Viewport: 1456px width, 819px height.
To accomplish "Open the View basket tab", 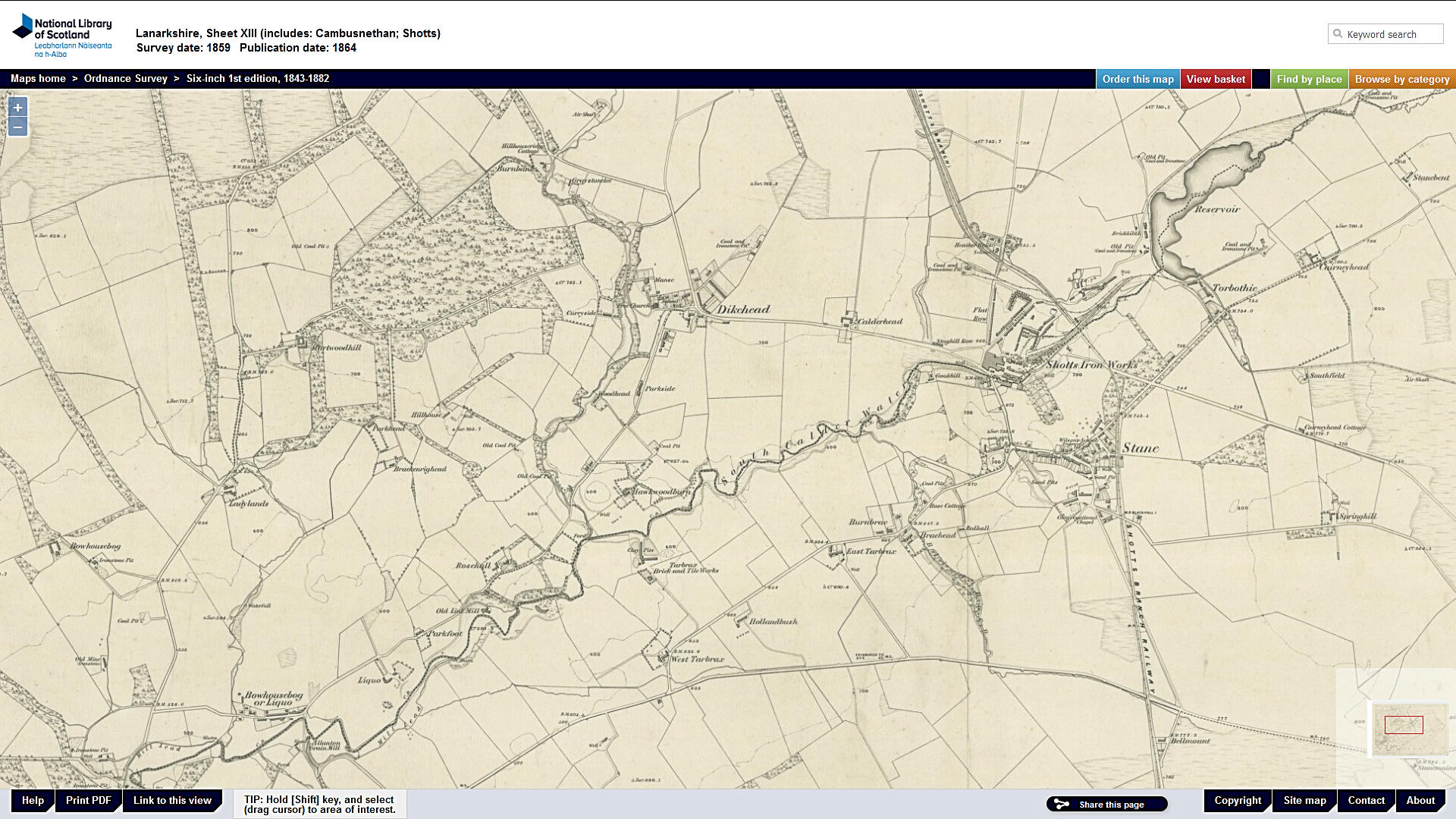I will (1216, 79).
